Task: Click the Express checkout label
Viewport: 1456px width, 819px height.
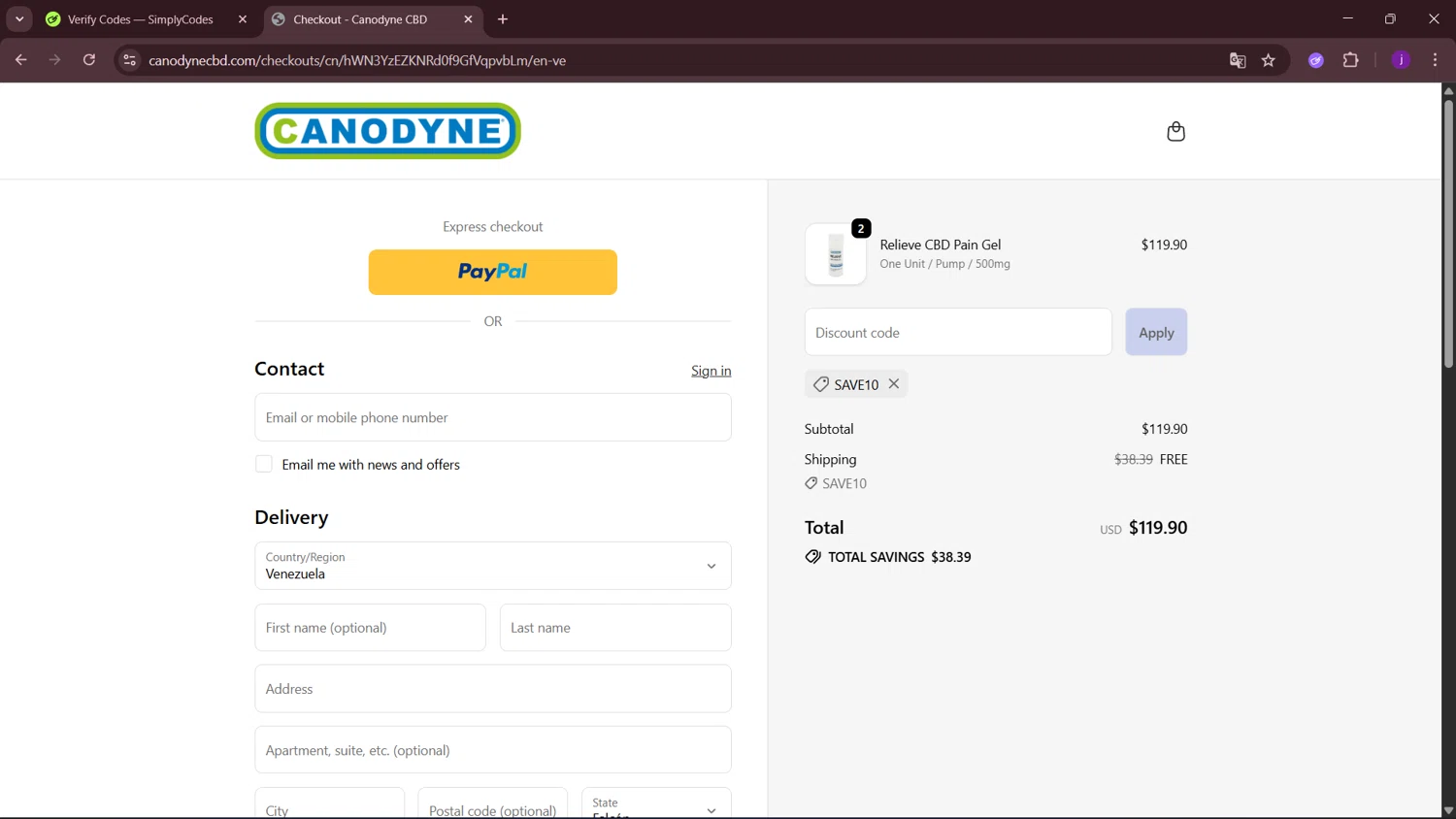Action: 493,226
